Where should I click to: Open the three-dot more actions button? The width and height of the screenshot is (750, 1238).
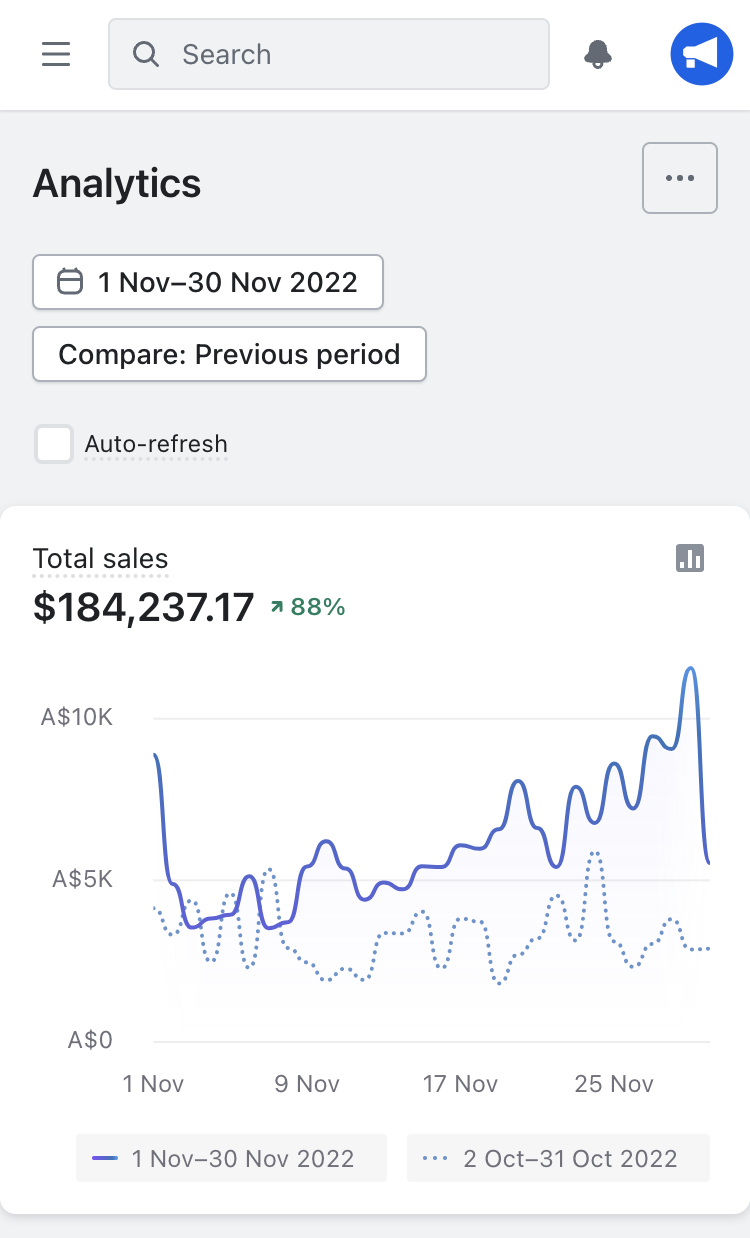(679, 178)
